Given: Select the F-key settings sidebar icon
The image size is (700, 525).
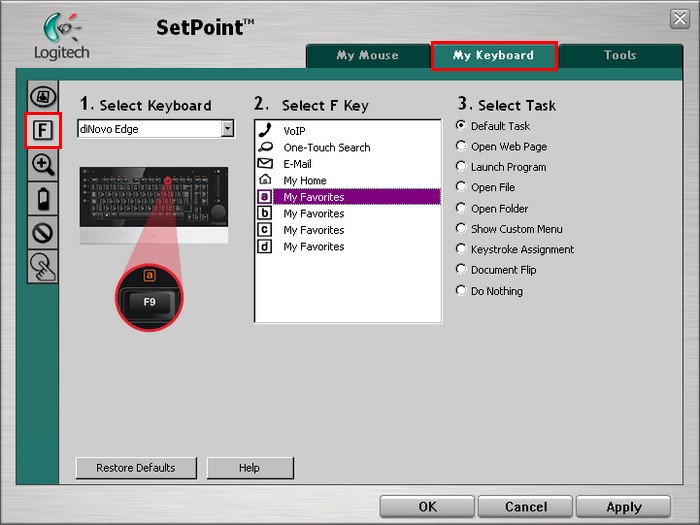Looking at the screenshot, I should point(42,130).
